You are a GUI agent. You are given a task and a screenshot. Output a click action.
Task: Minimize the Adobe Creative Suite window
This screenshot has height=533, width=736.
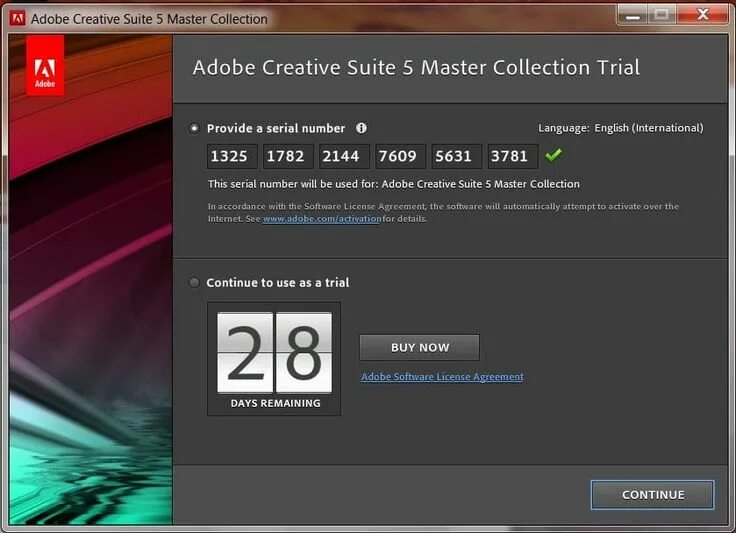pyautogui.click(x=633, y=15)
